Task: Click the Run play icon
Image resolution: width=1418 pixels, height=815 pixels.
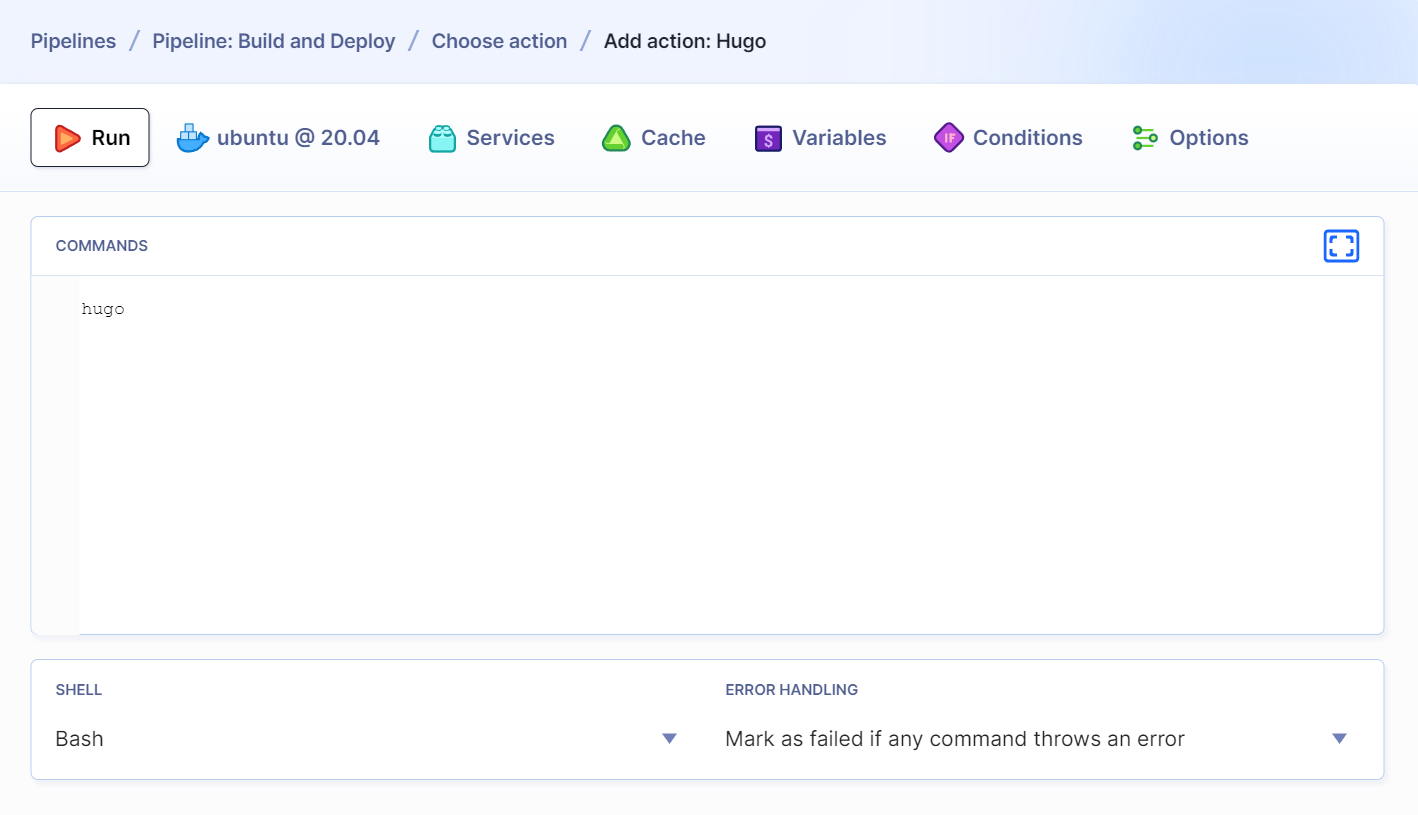Action: (67, 138)
